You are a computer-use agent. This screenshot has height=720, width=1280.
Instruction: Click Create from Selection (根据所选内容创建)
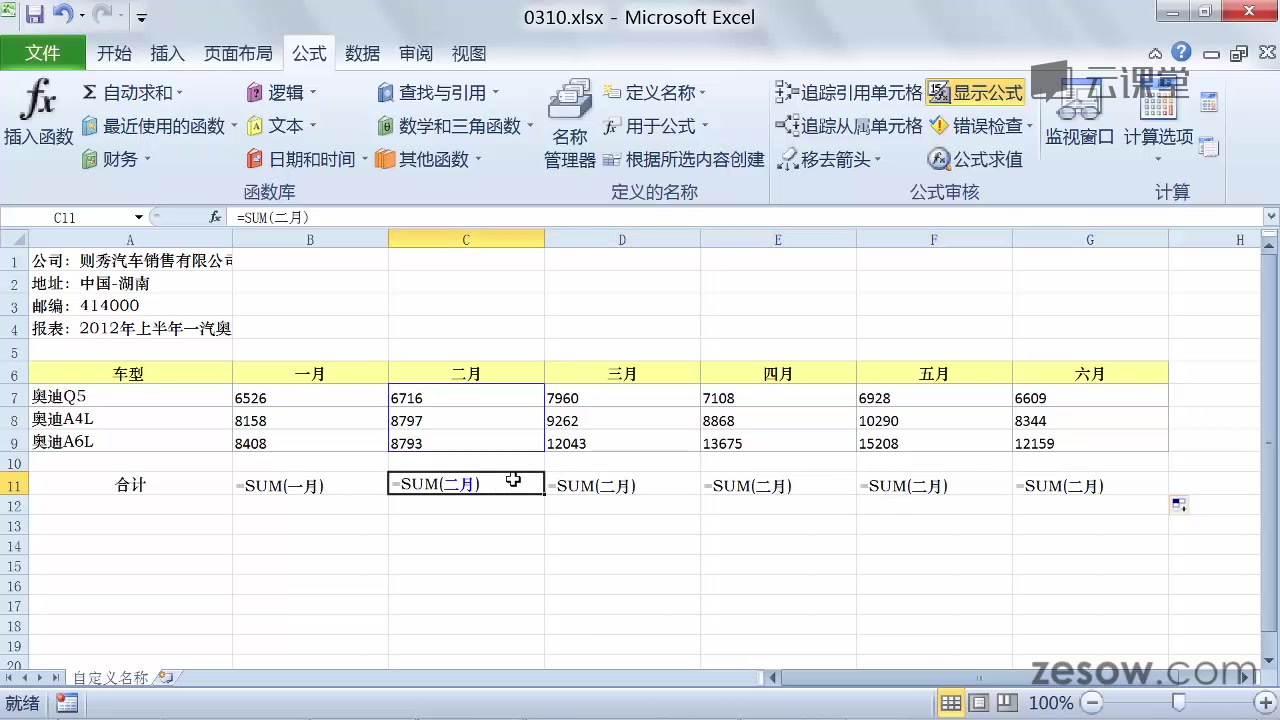683,159
